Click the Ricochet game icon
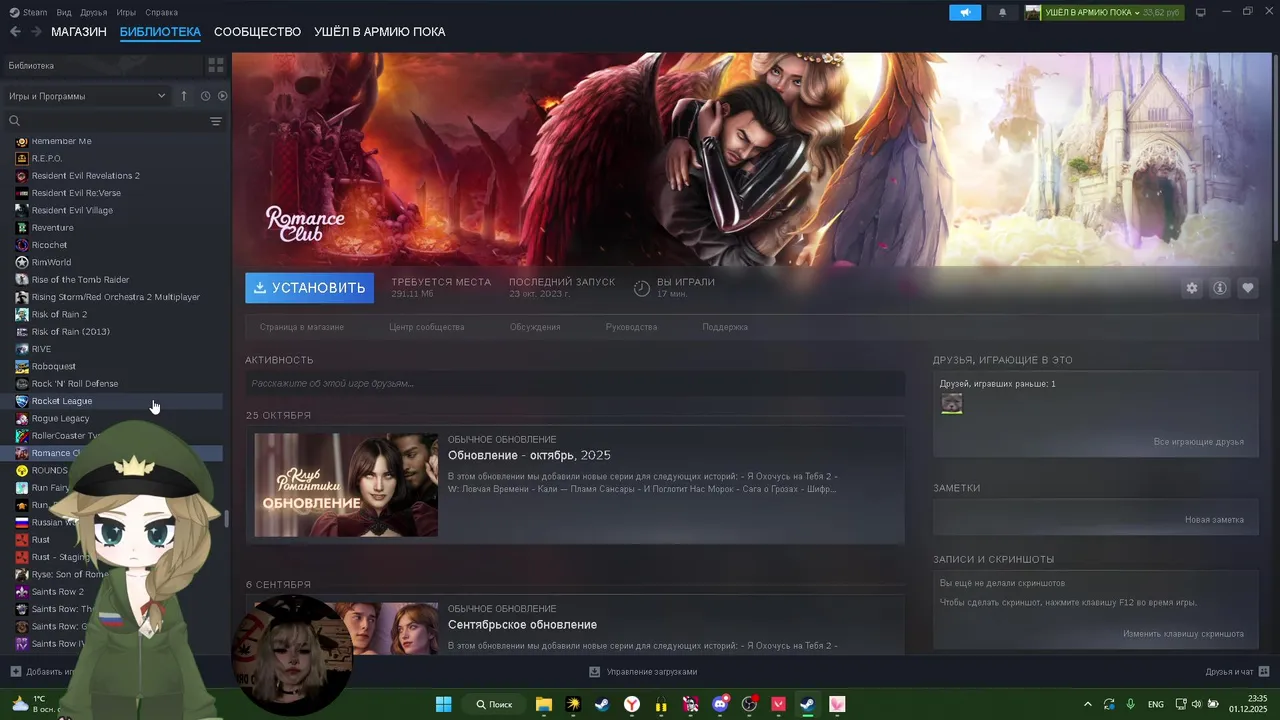The image size is (1280, 720). (22, 245)
